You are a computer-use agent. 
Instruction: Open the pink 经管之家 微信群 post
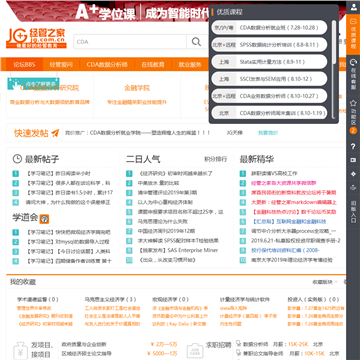click(284, 183)
